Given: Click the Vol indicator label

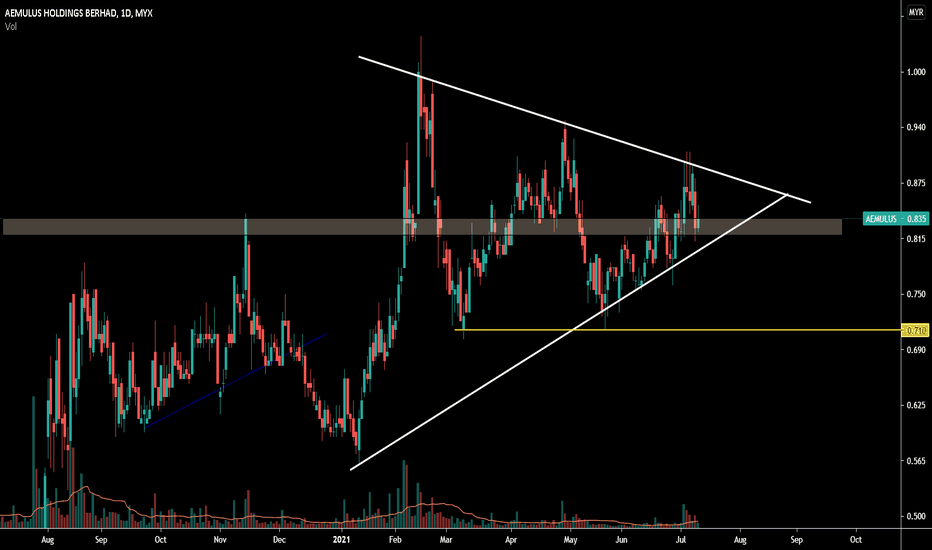Looking at the screenshot, I should click(x=11, y=26).
